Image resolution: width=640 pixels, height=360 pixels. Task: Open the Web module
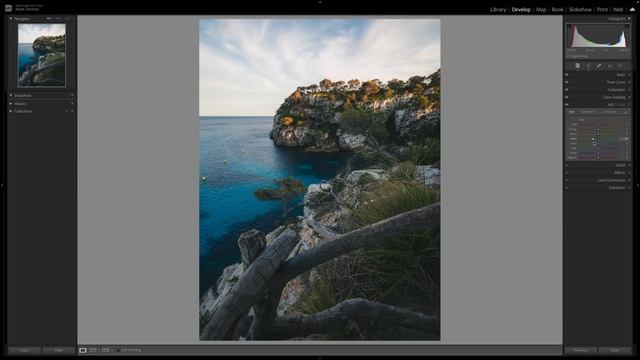click(x=618, y=9)
